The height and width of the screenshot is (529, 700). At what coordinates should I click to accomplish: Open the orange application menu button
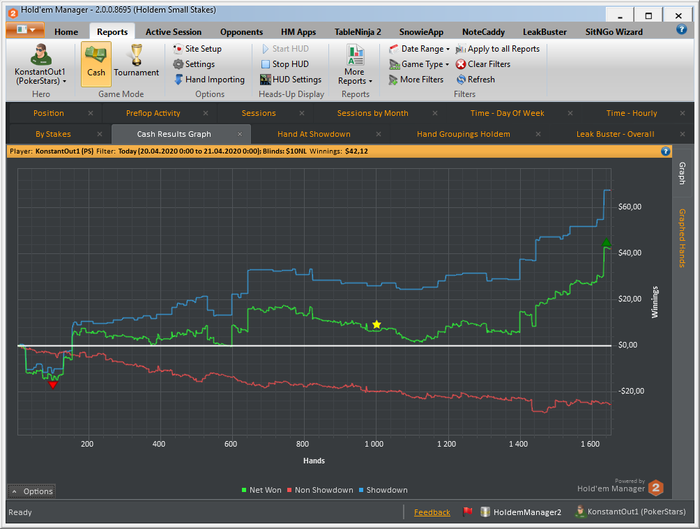[x=25, y=30]
